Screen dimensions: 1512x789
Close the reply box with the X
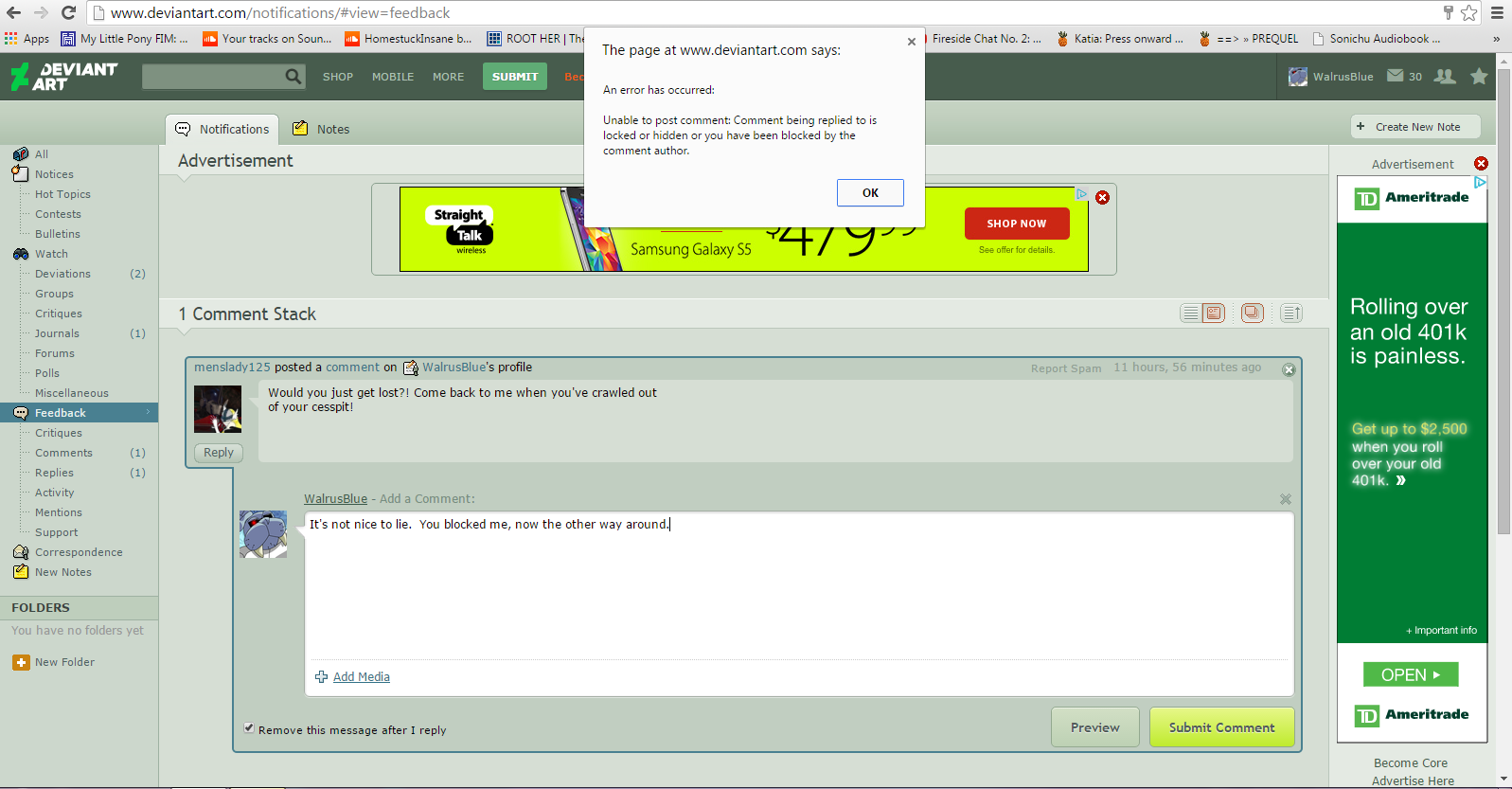[x=1285, y=499]
